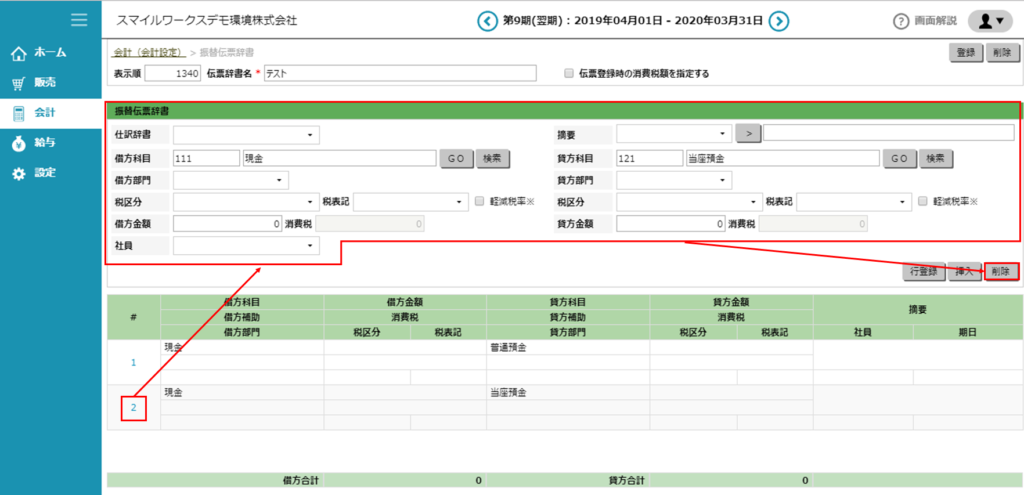Click GO button for 貸方科目

coord(900,159)
